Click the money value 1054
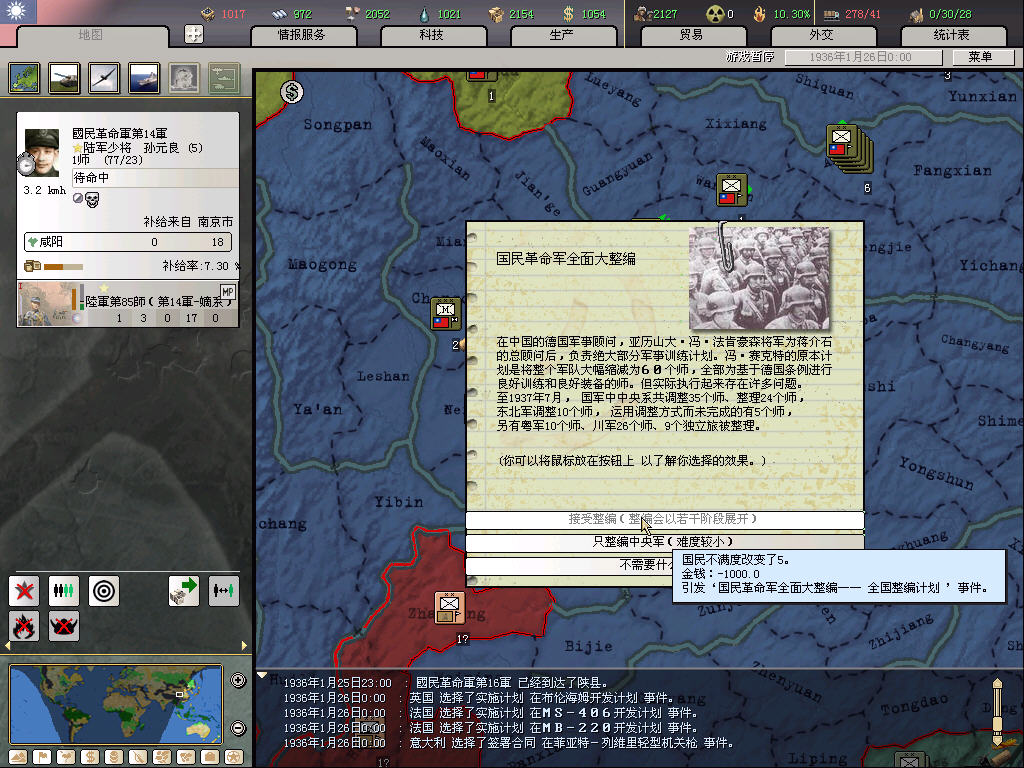 coord(594,14)
